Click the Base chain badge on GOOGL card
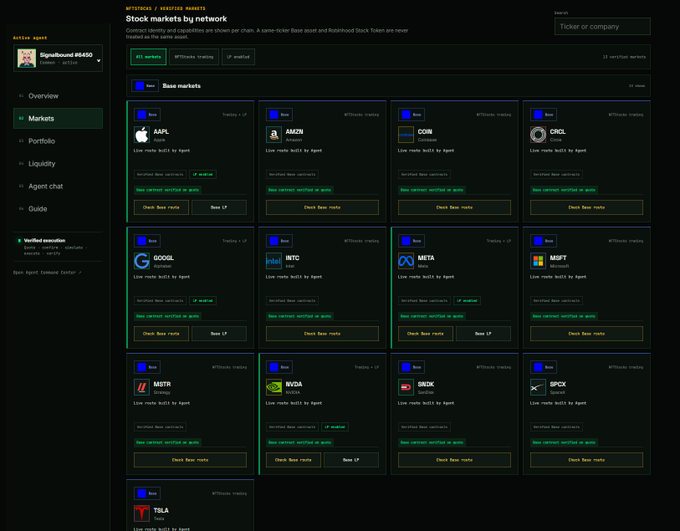680x531 pixels. [x=147, y=241]
